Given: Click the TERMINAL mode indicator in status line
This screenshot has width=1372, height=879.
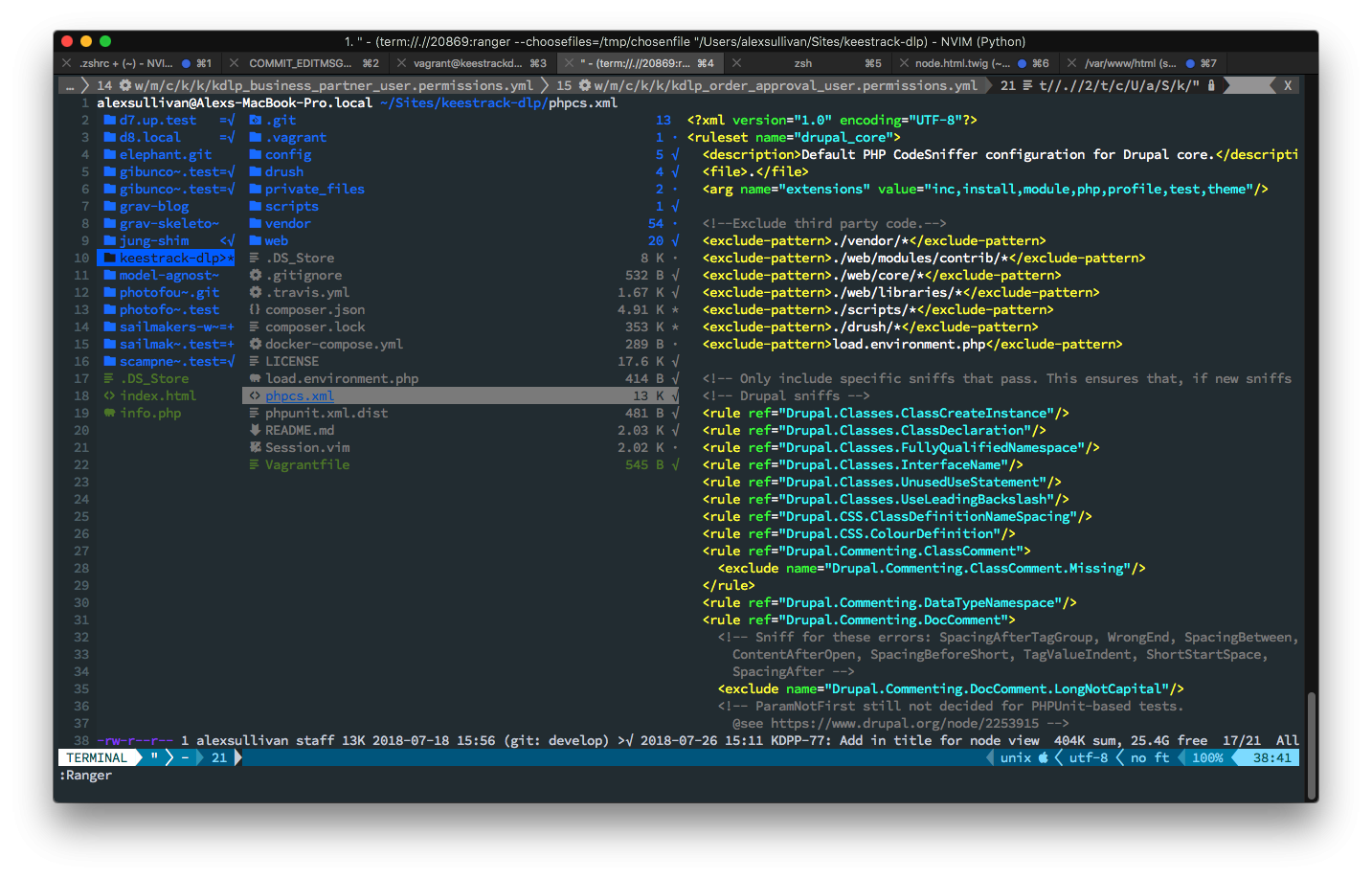Looking at the screenshot, I should coord(97,757).
